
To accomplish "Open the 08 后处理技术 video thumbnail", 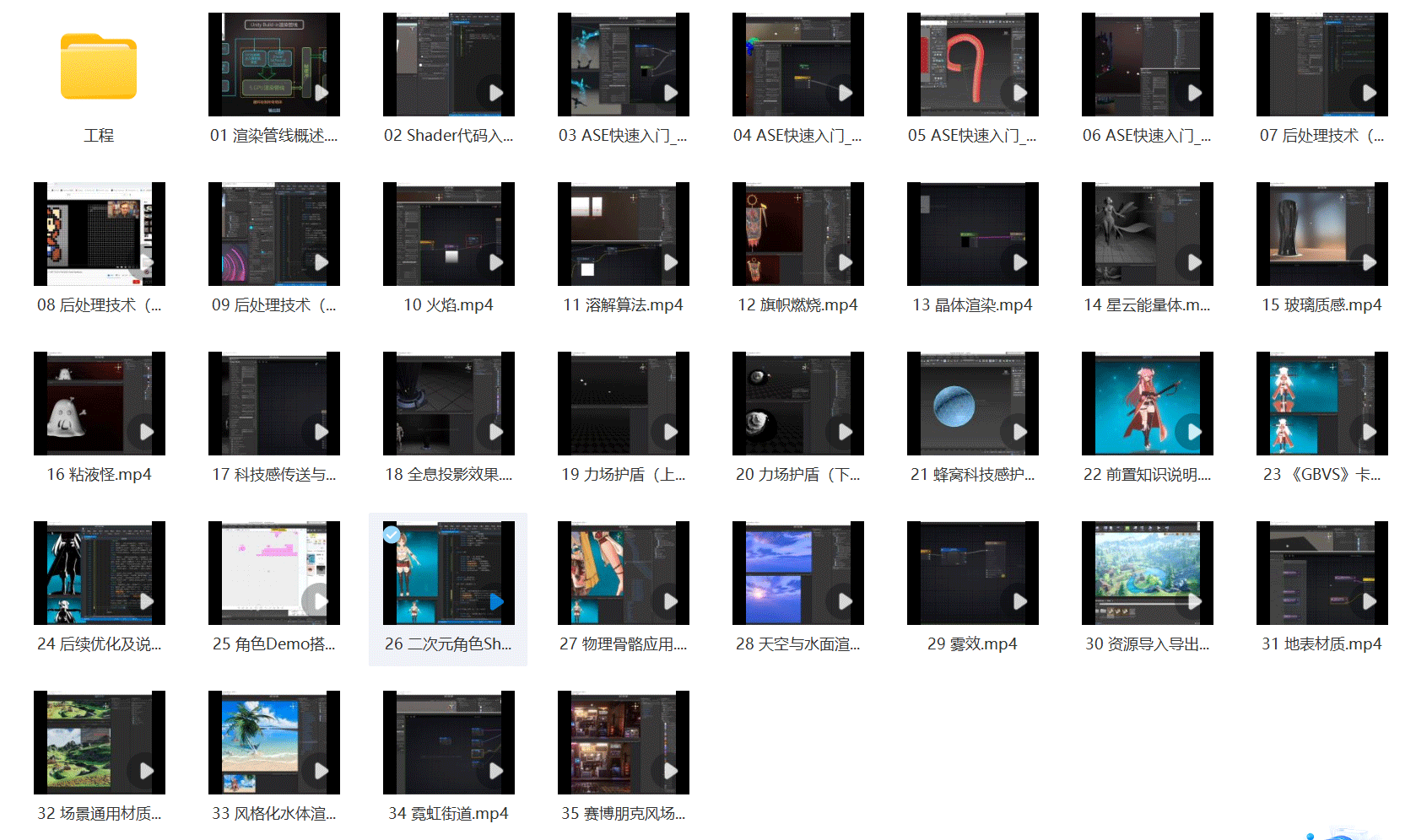I will 99,234.
